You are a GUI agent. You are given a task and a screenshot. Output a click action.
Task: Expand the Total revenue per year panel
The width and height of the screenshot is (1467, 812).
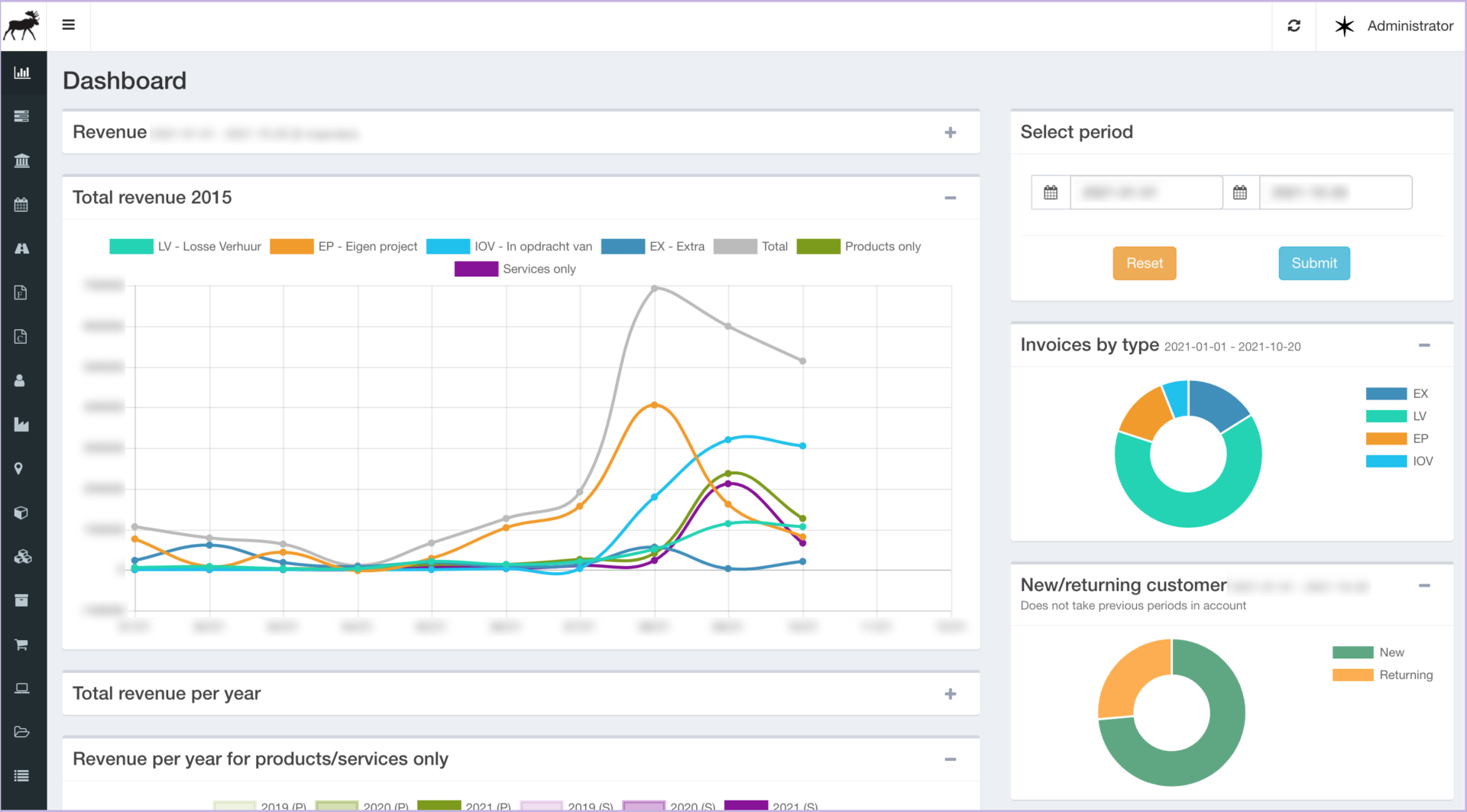click(x=950, y=694)
